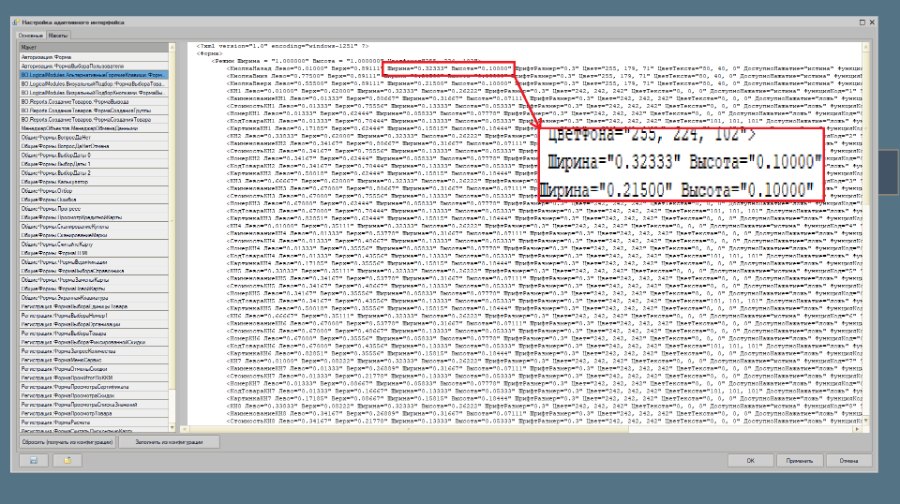Viewport: 900px width, 504px height.
Task: Click inside the XML text editor area
Action: [525, 234]
